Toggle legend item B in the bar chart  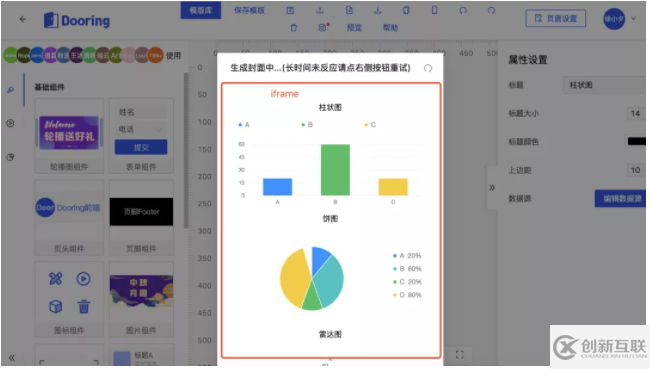[x=307, y=124]
